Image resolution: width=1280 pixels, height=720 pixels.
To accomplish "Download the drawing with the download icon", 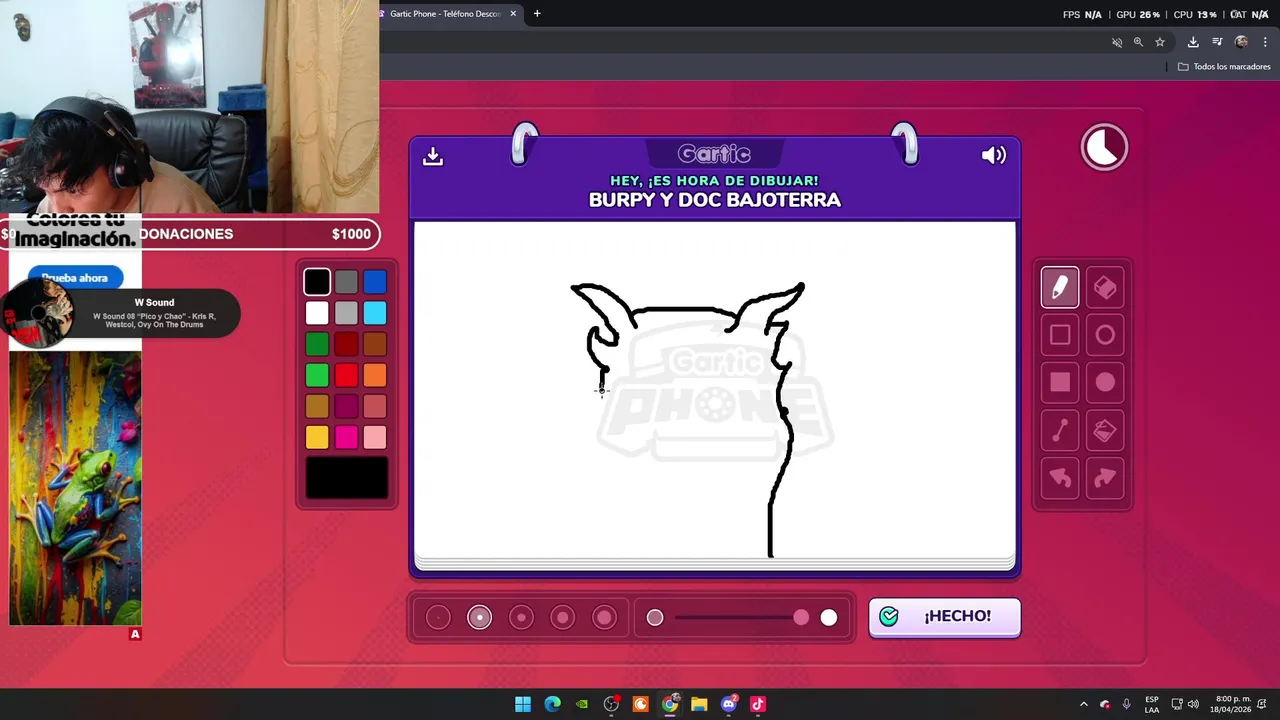I will [x=433, y=156].
